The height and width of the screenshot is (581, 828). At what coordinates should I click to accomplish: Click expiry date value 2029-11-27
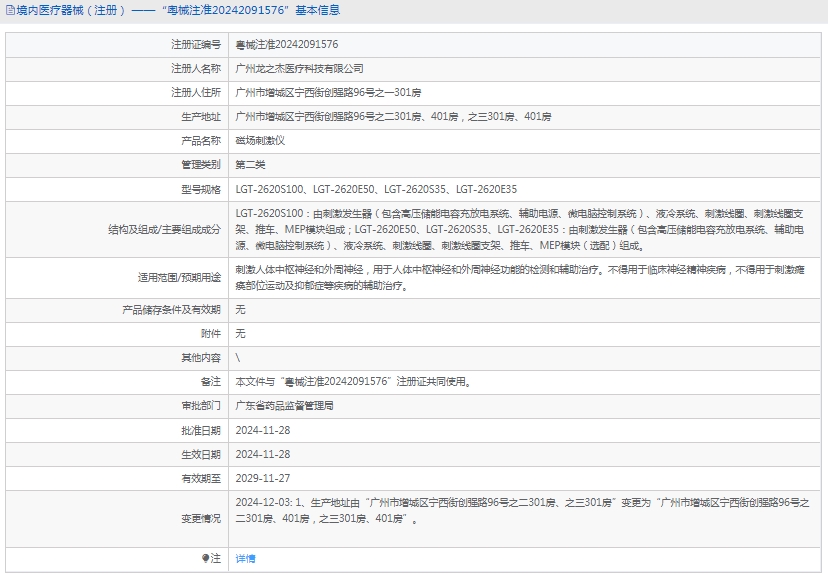click(x=262, y=478)
